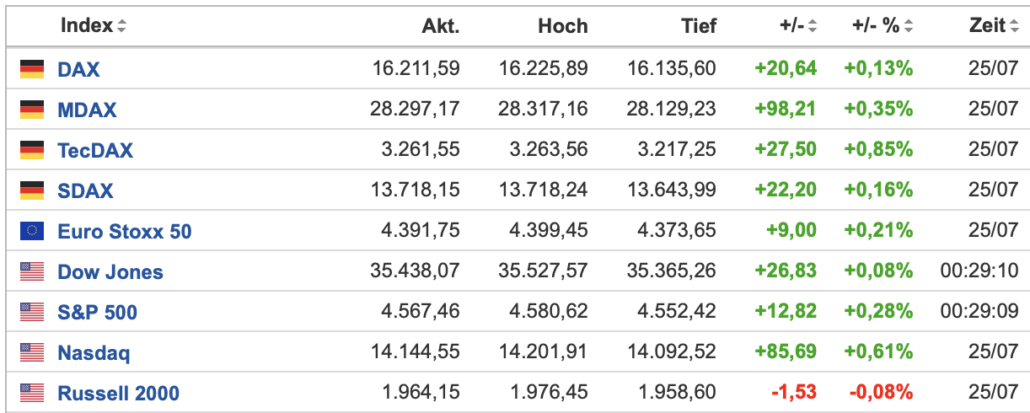Sort table by Index column arrows
The width and height of the screenshot is (1030, 413).
click(x=122, y=26)
